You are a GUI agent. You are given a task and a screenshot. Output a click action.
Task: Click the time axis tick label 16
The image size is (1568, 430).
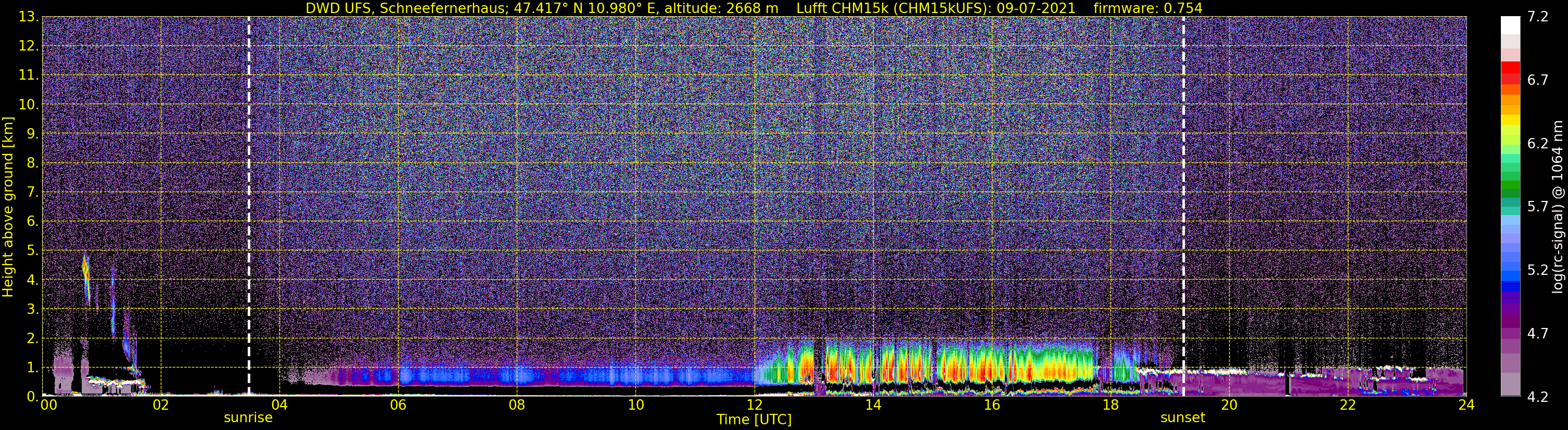point(991,406)
